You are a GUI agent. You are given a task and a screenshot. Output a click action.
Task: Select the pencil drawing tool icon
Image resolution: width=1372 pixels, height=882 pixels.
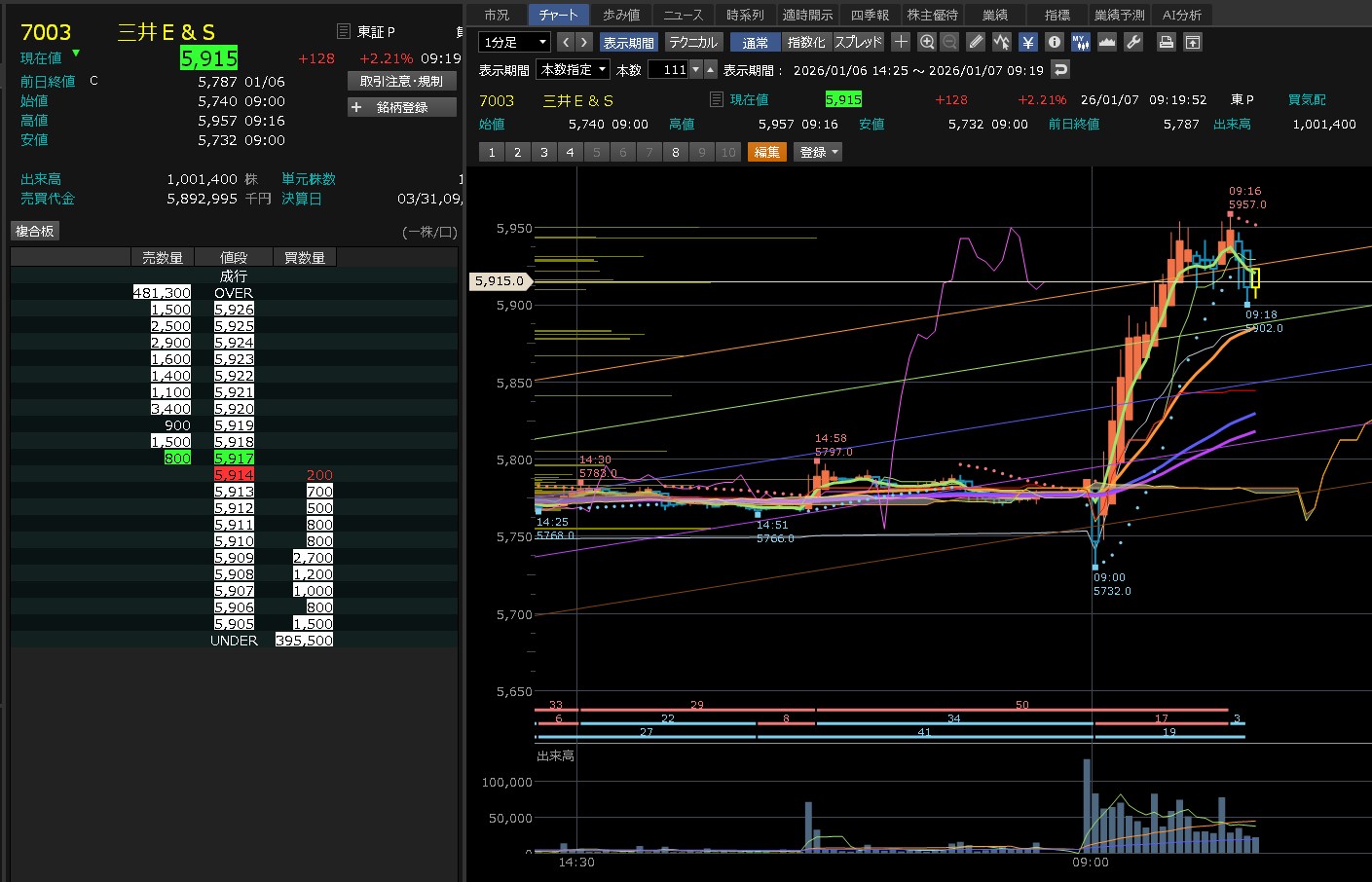976,42
